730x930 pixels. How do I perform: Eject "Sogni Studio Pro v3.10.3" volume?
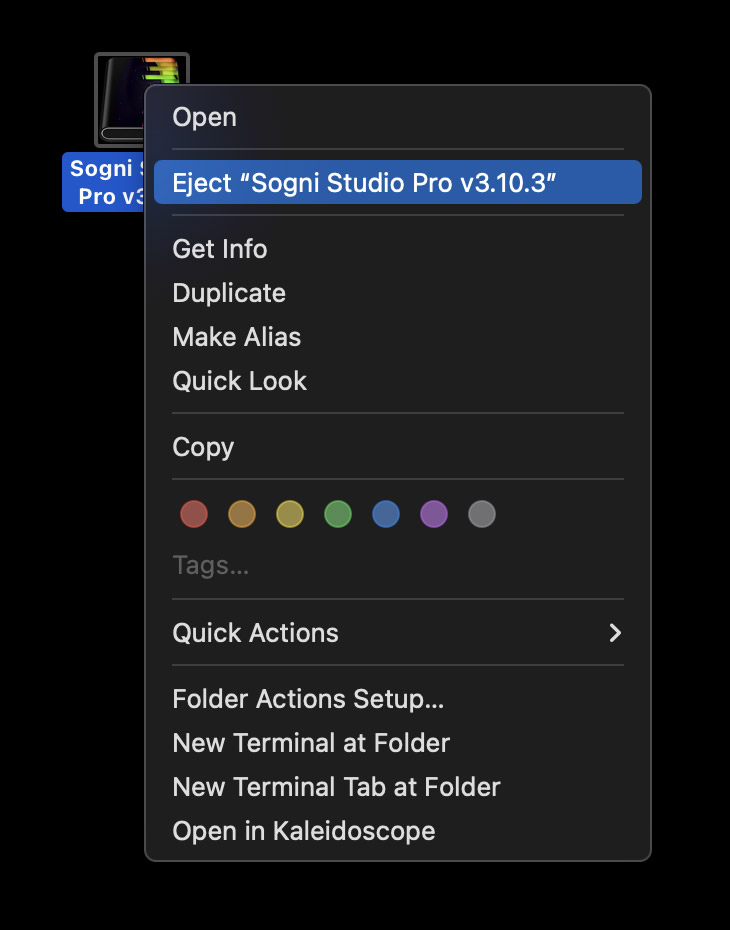point(364,183)
